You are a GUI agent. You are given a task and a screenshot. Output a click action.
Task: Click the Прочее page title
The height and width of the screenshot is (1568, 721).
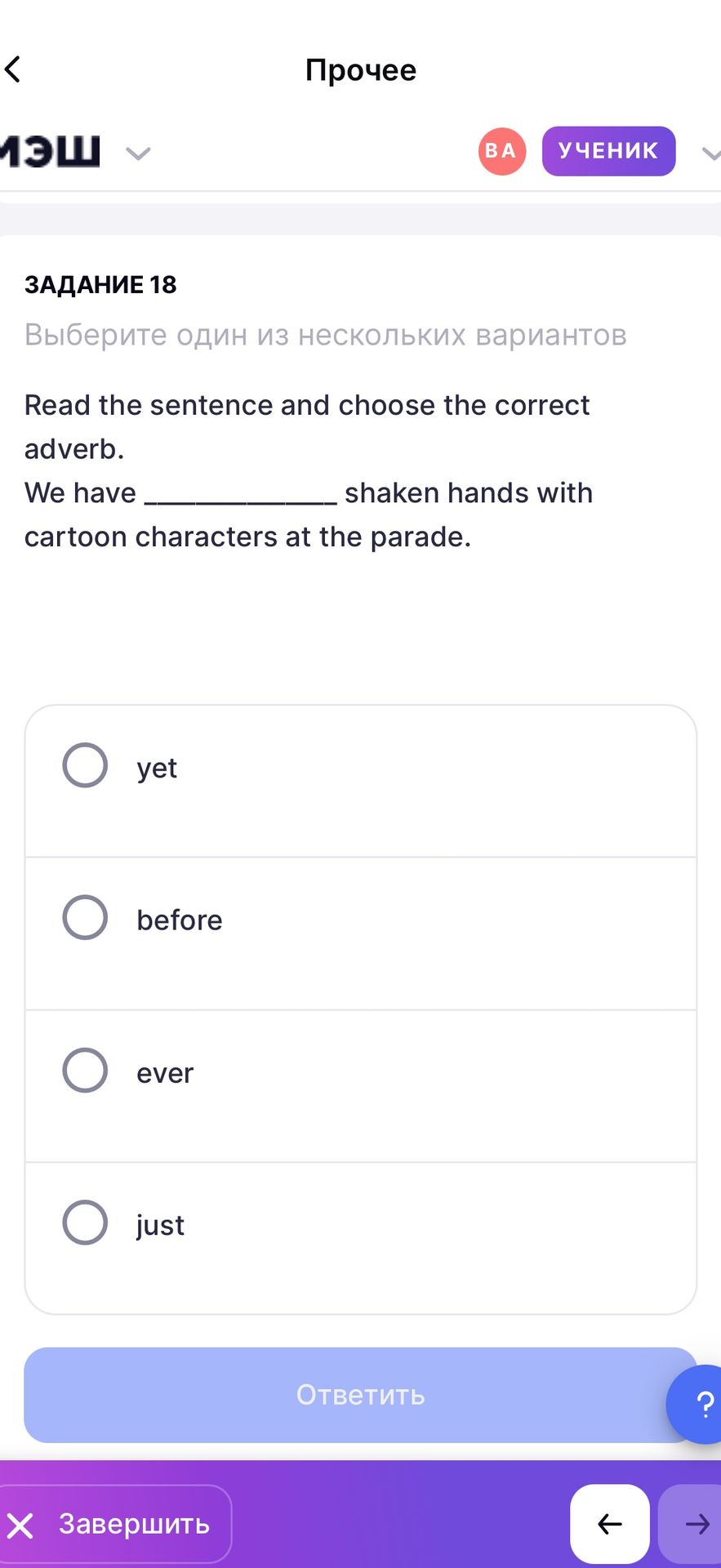click(x=361, y=70)
